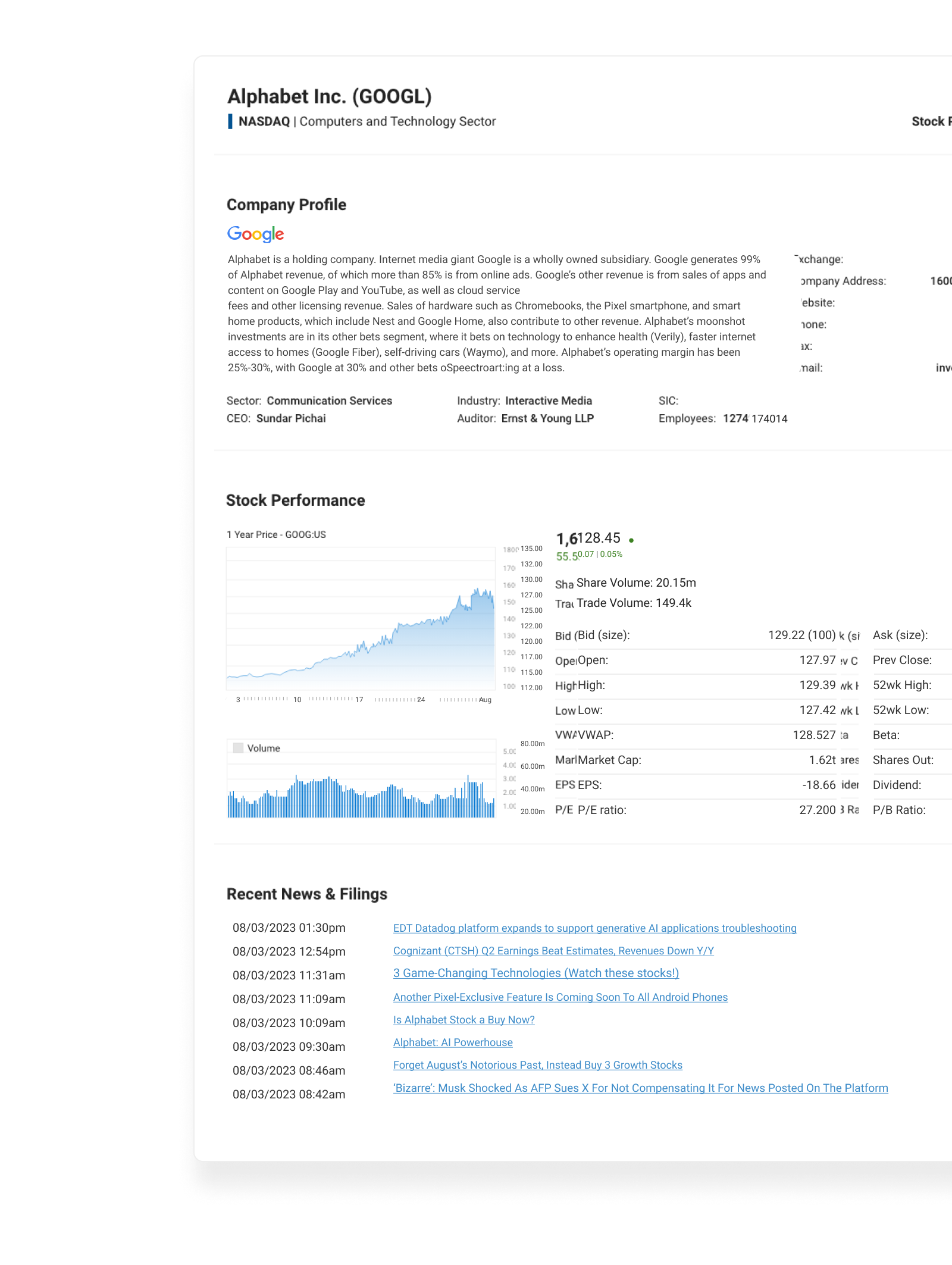952x1265 pixels.
Task: Click the blue bar marker before NASDAQ
Action: (x=230, y=121)
